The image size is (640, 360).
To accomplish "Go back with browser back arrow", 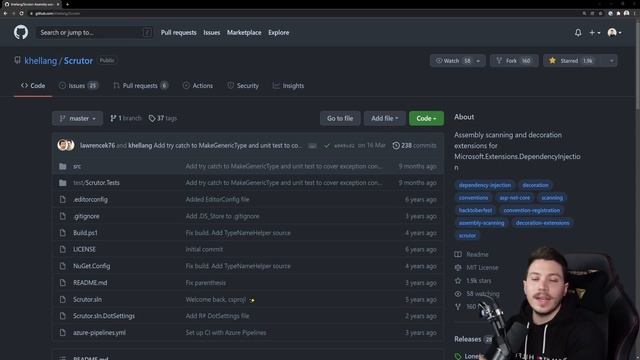I will point(5,13).
